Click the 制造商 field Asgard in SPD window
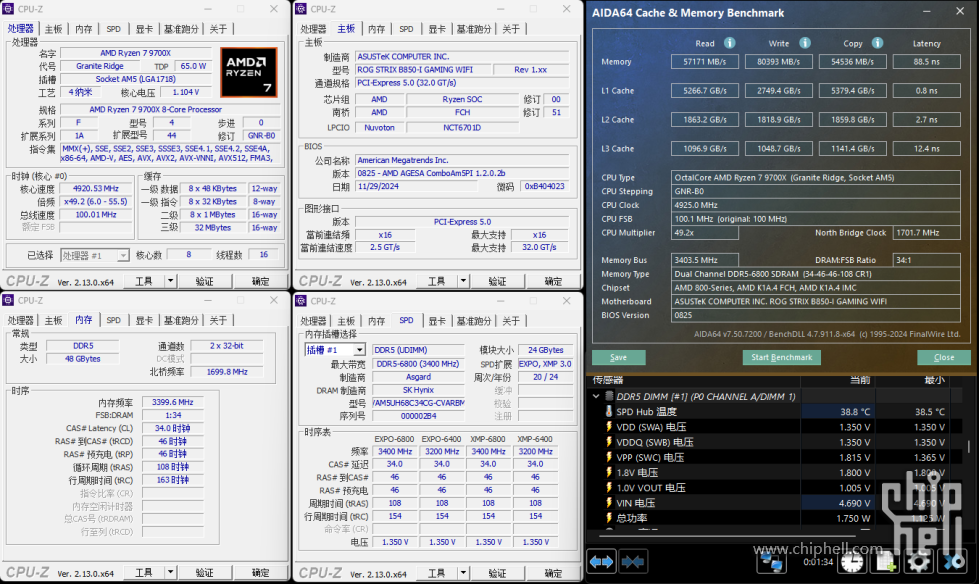979x584 pixels. tap(418, 377)
